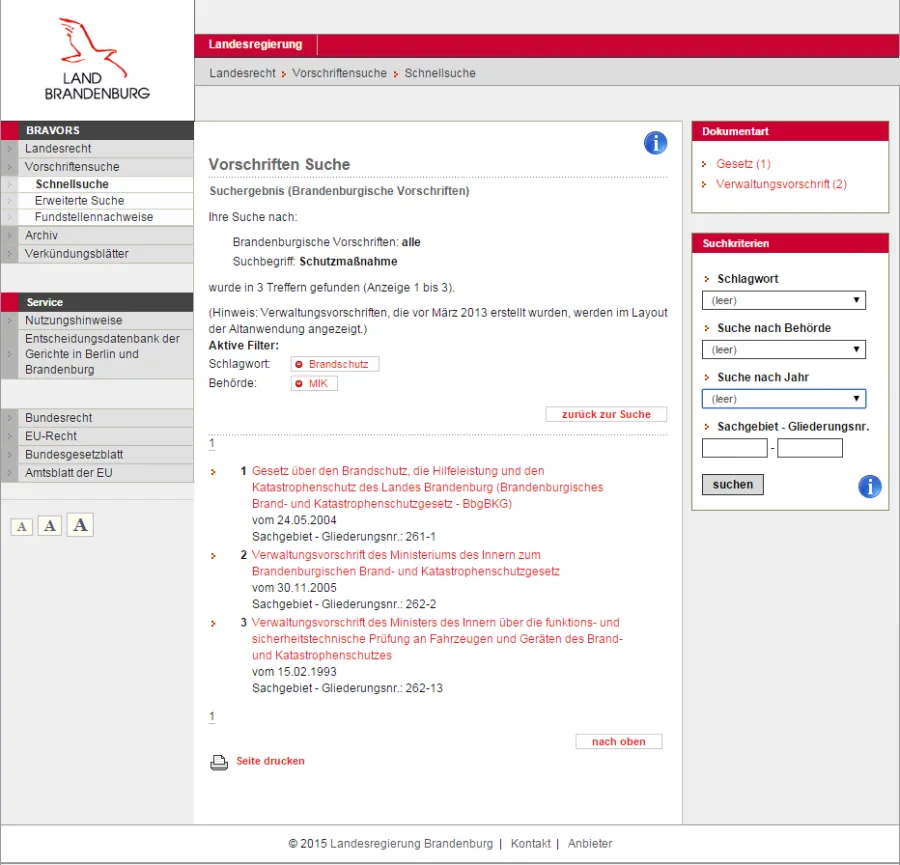The image size is (900, 865).
Task: Open result 1 Gesetz über den Brandschutz
Action: (x=427, y=487)
